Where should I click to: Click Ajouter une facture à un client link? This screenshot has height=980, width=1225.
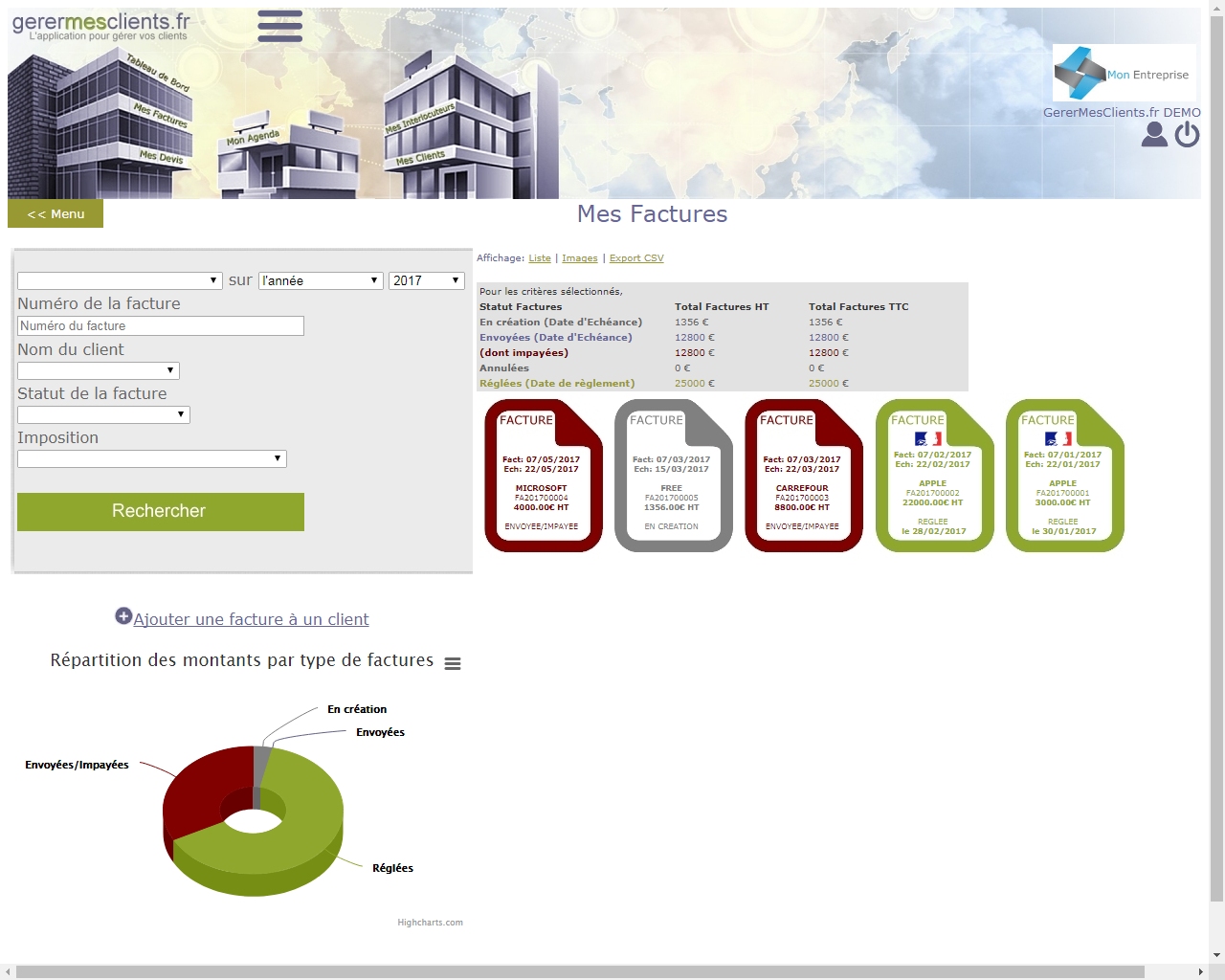(251, 619)
